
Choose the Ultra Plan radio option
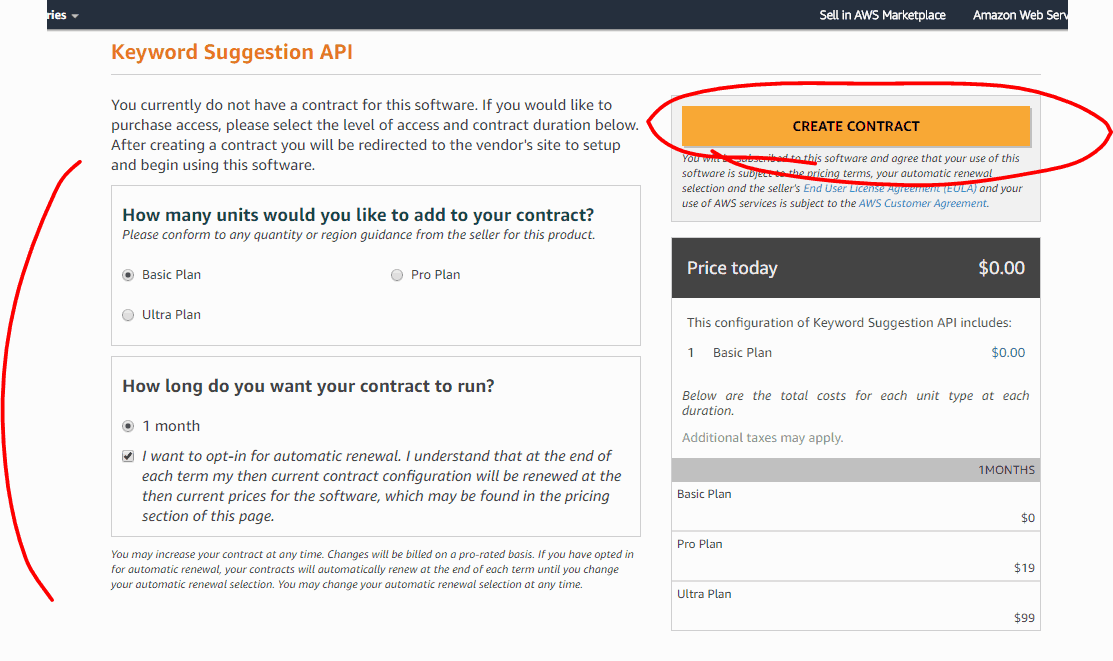(128, 315)
